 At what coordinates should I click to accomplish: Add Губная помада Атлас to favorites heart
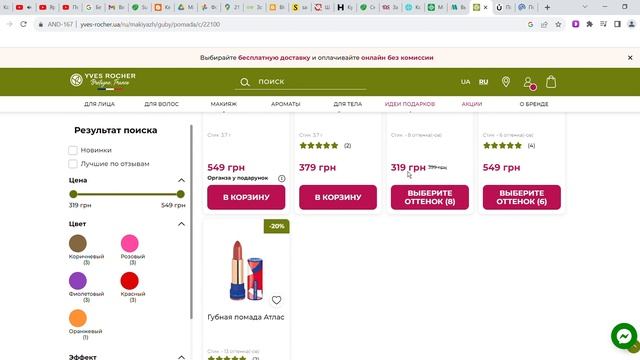276,300
